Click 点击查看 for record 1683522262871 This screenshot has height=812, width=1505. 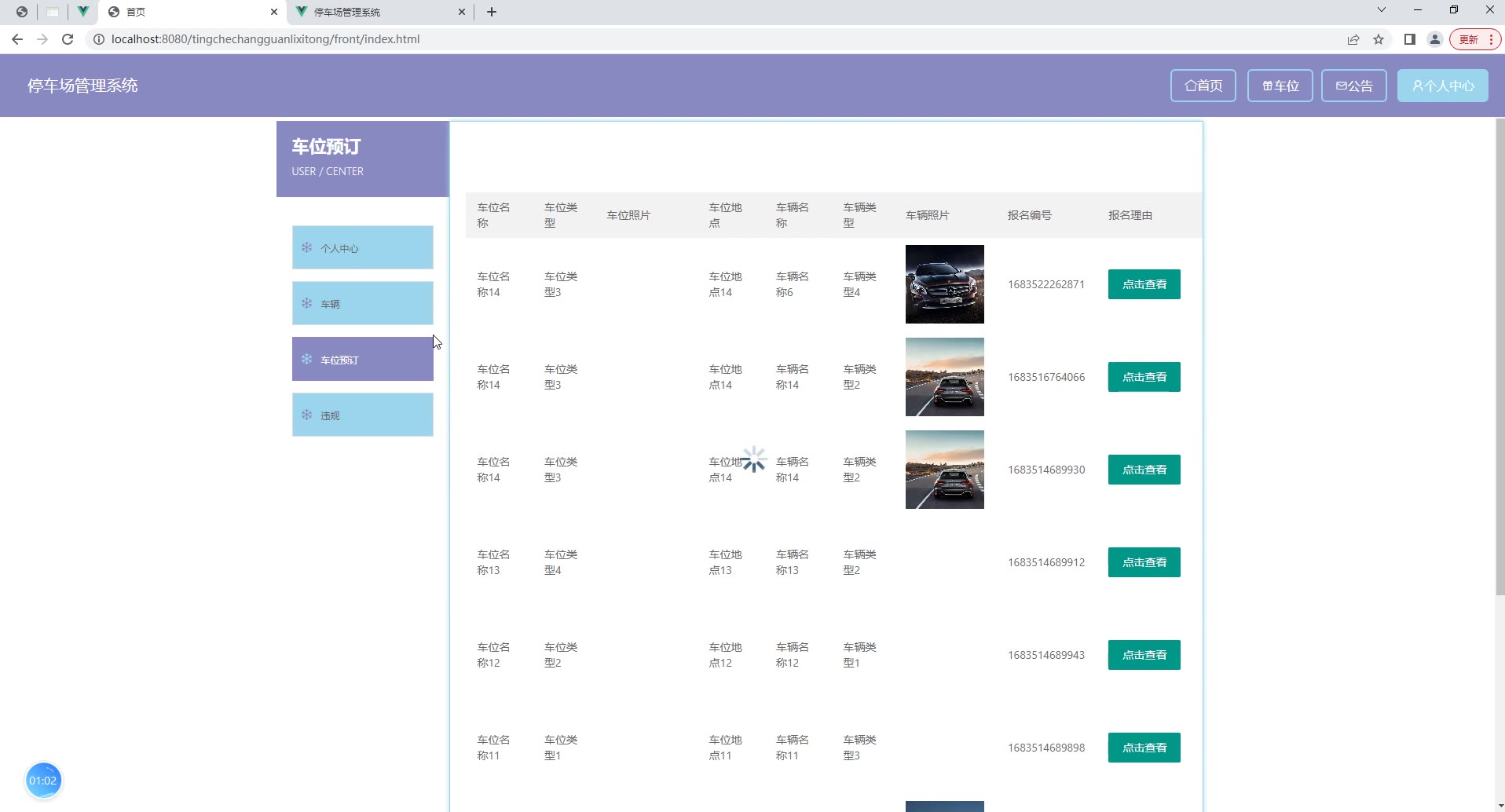(x=1144, y=284)
